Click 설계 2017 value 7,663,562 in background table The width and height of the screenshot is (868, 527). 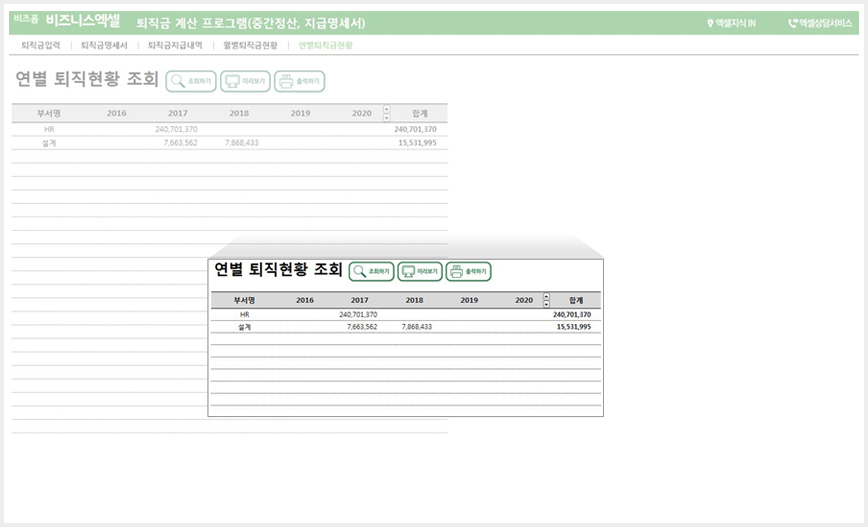click(180, 143)
